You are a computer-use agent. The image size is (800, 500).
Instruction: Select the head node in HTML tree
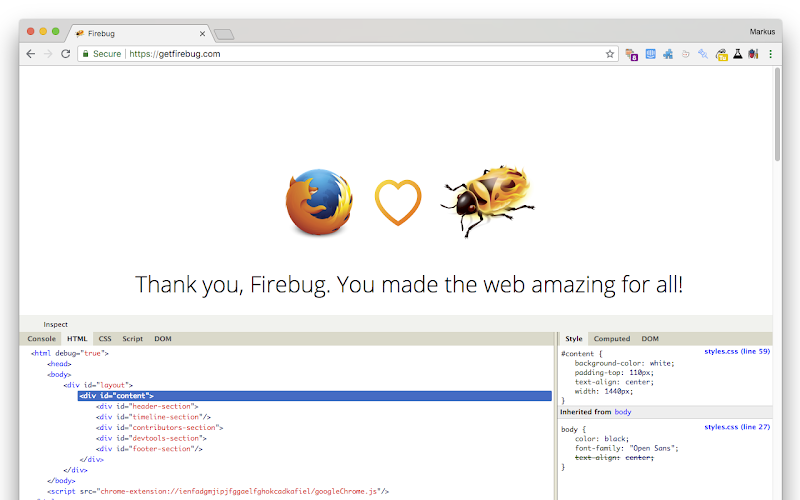[59, 364]
